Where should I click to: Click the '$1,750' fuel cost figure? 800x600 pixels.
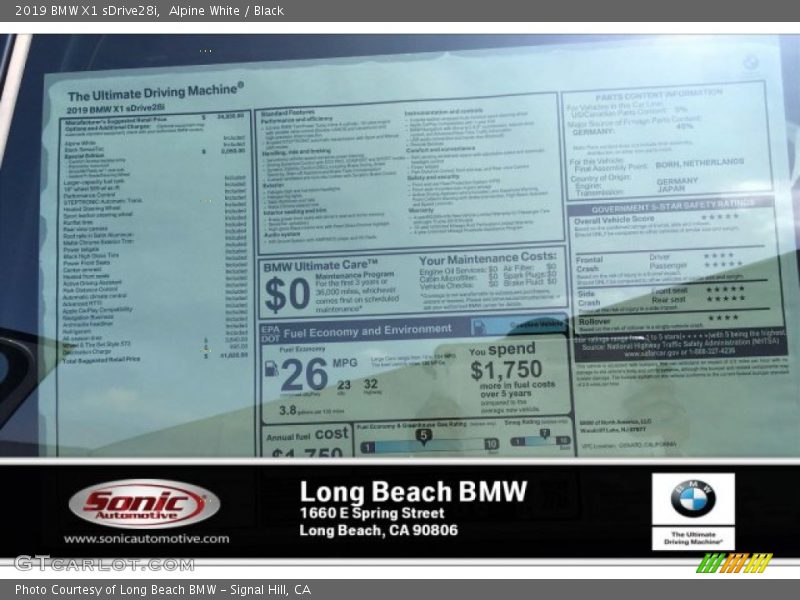click(506, 370)
